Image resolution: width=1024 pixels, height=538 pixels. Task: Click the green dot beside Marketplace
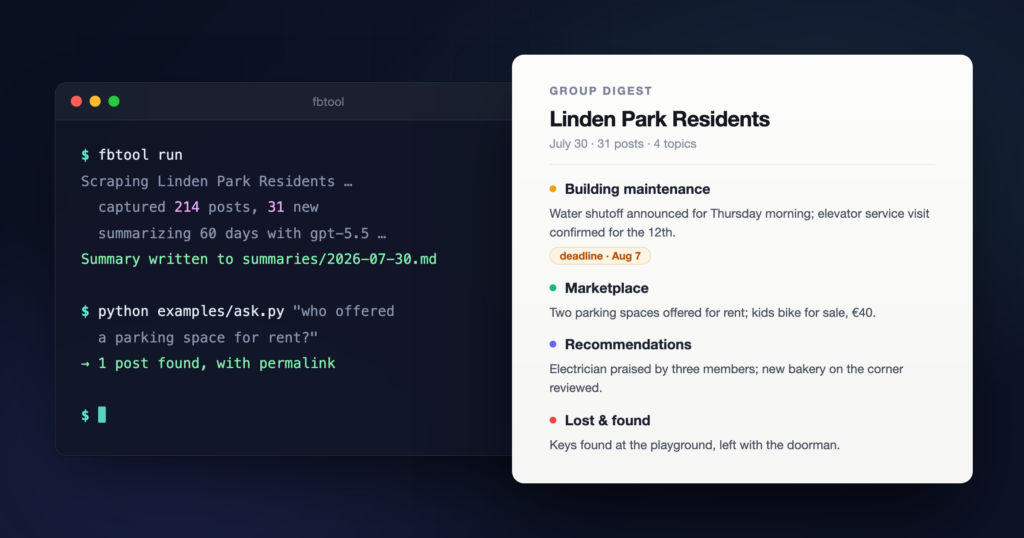coord(553,288)
